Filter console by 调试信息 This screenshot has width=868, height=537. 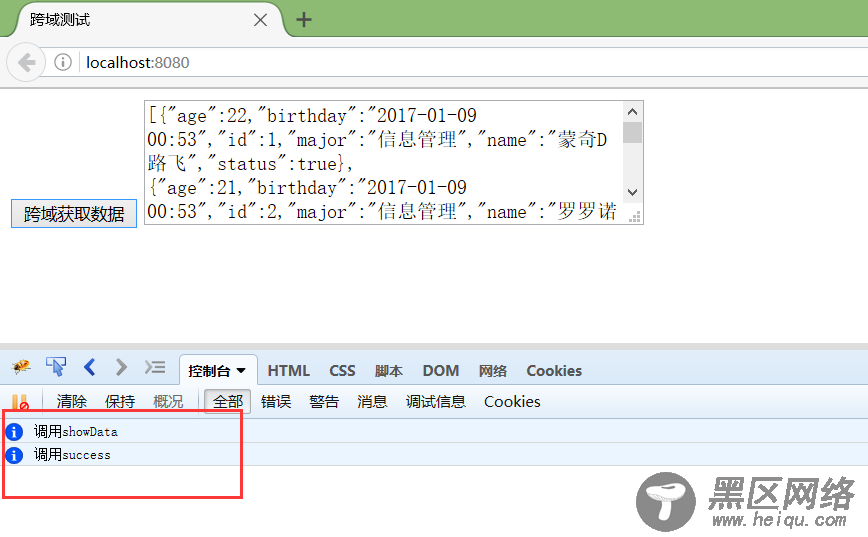click(x=436, y=401)
